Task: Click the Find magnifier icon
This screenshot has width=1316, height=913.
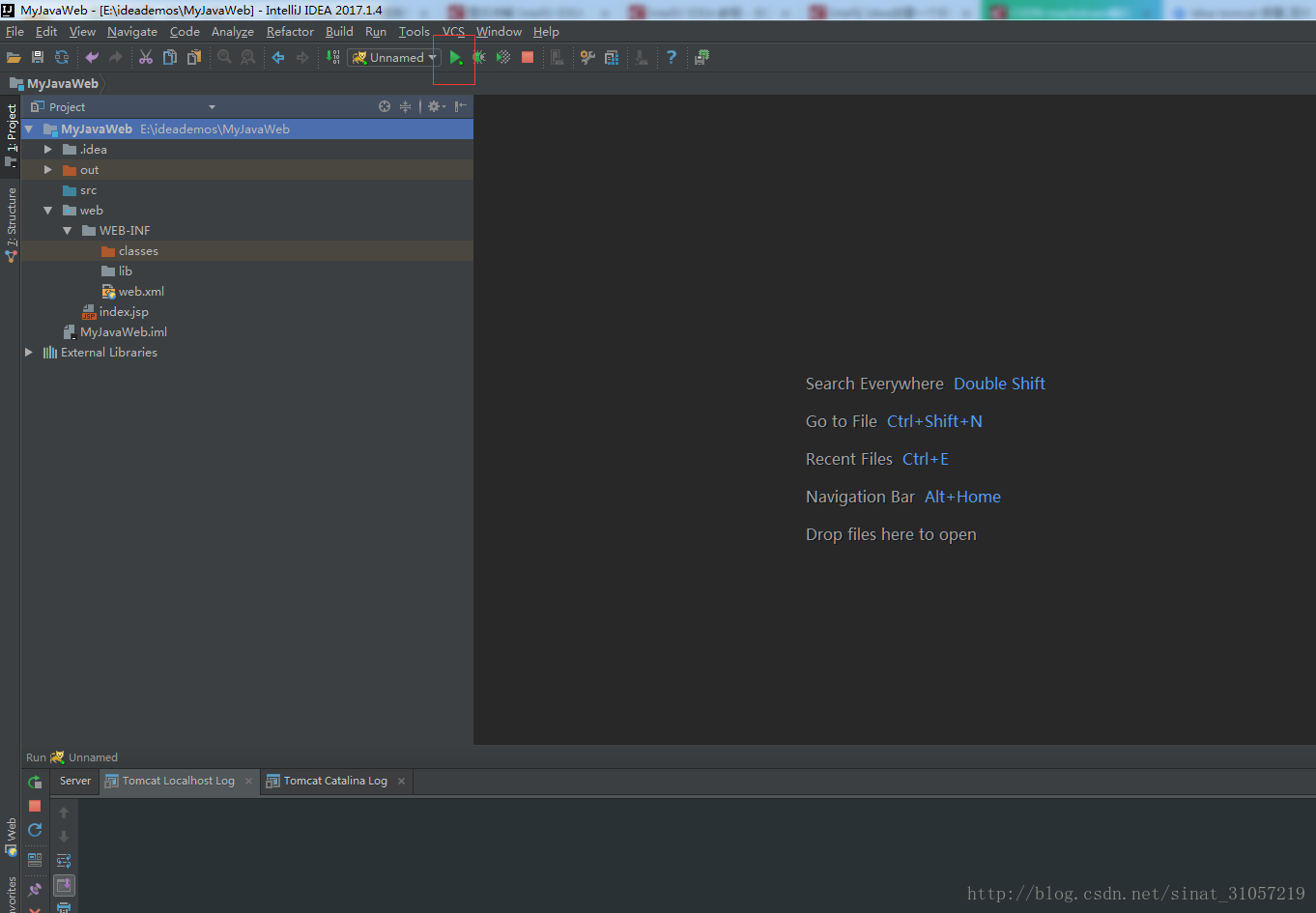Action: click(224, 58)
